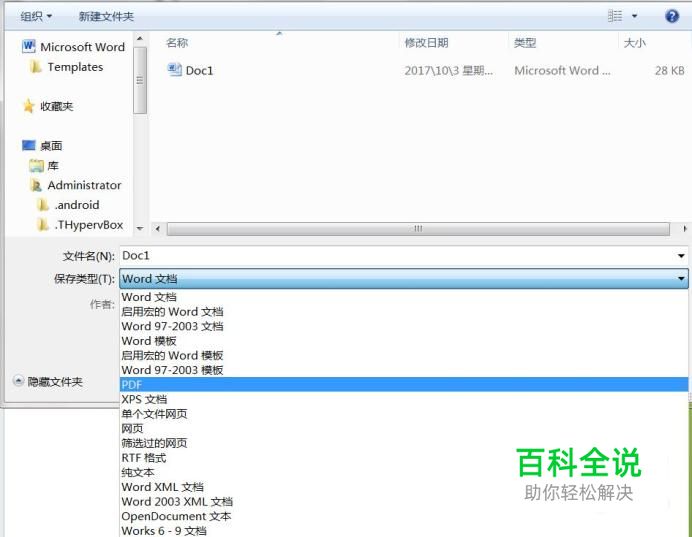Click the file list horizontal scroll left arrow
Screen dimensions: 692x537
point(158,229)
